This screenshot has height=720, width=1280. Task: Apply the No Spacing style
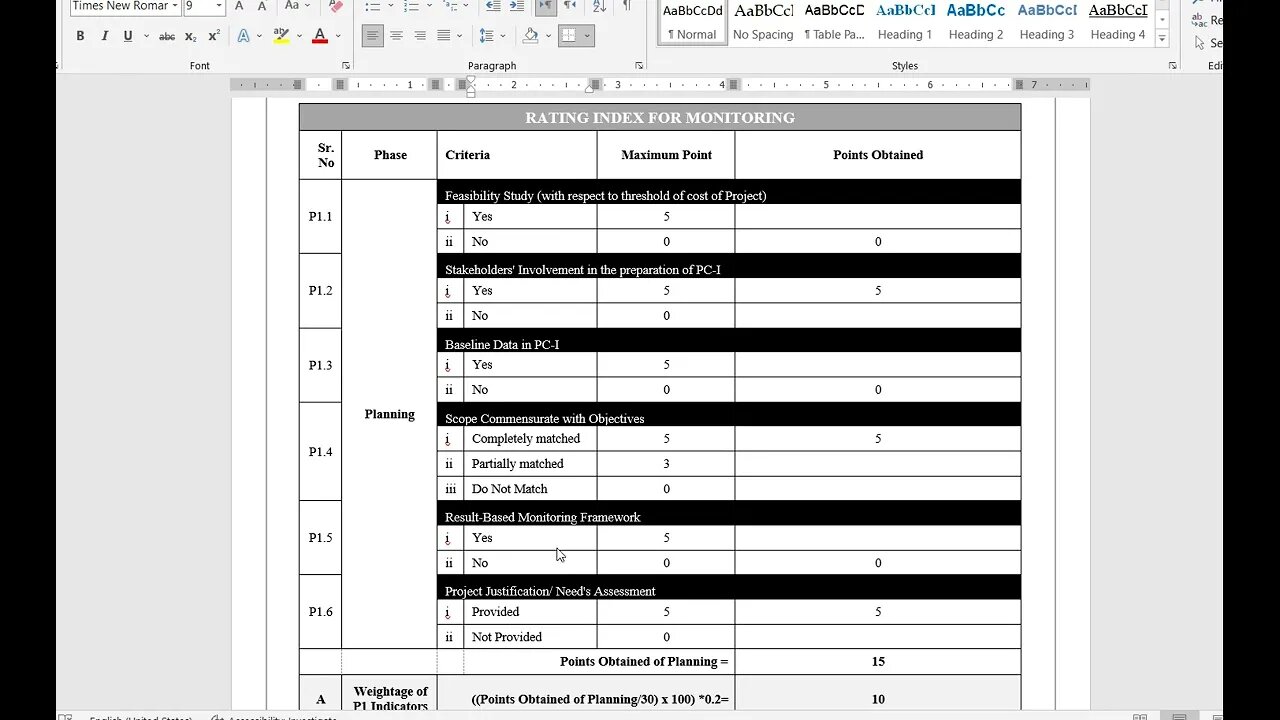pos(763,22)
